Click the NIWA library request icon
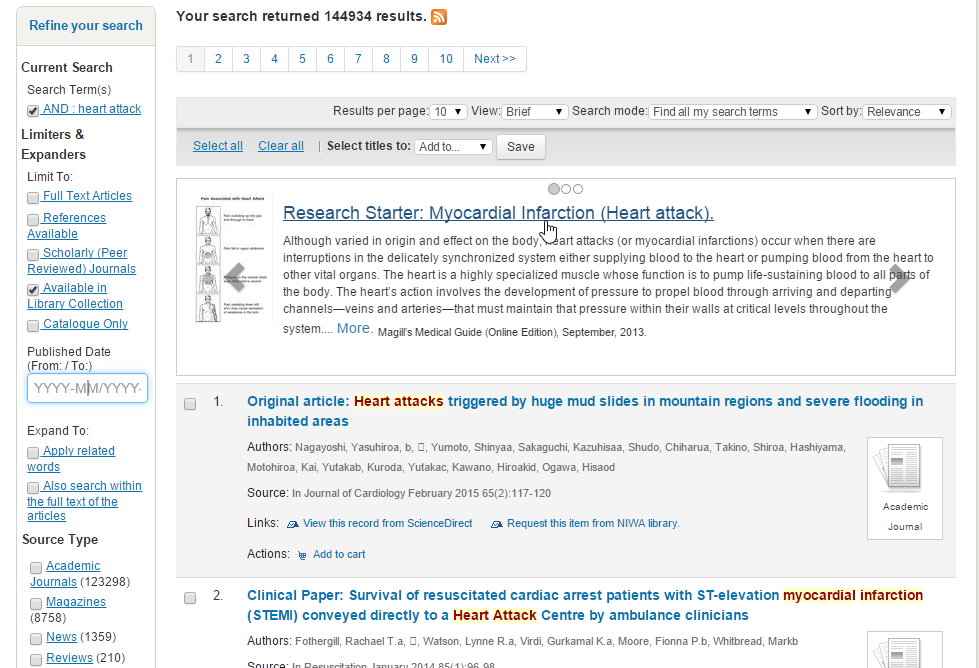Viewport: 979px width, 668px height. (497, 524)
